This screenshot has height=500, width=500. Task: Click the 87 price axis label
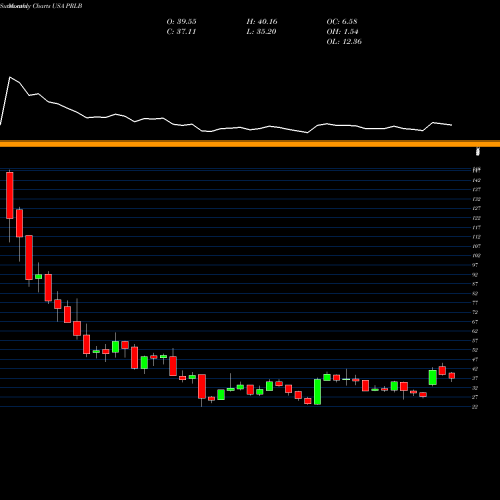pos(475,284)
